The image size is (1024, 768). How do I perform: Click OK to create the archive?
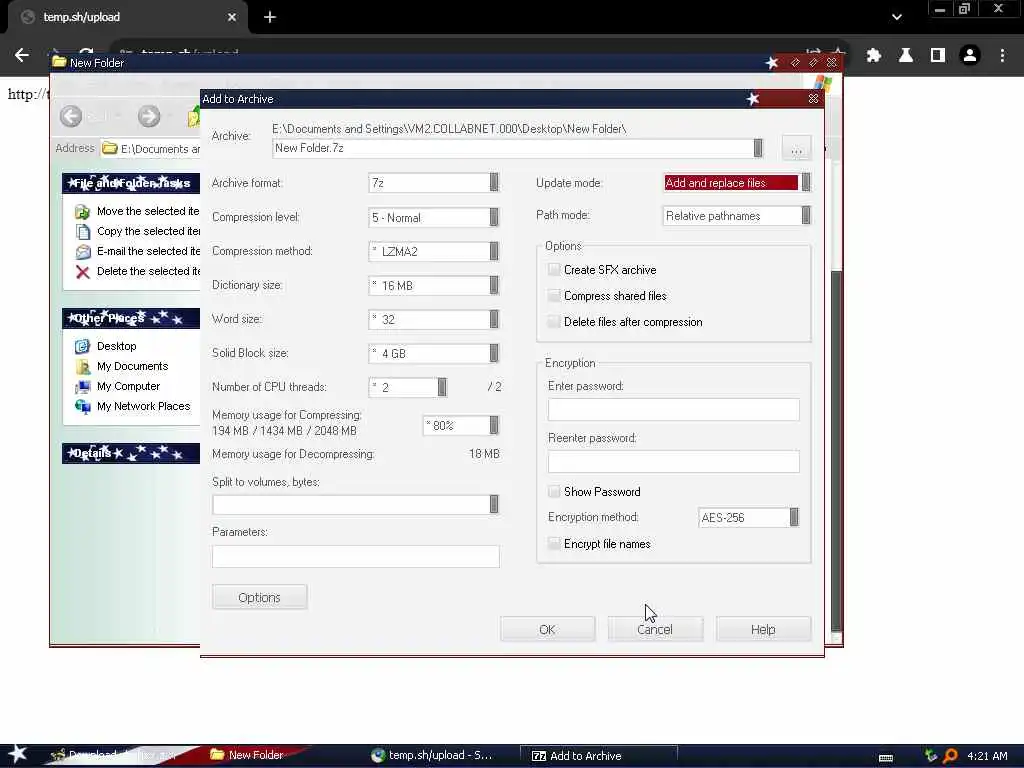tap(547, 629)
